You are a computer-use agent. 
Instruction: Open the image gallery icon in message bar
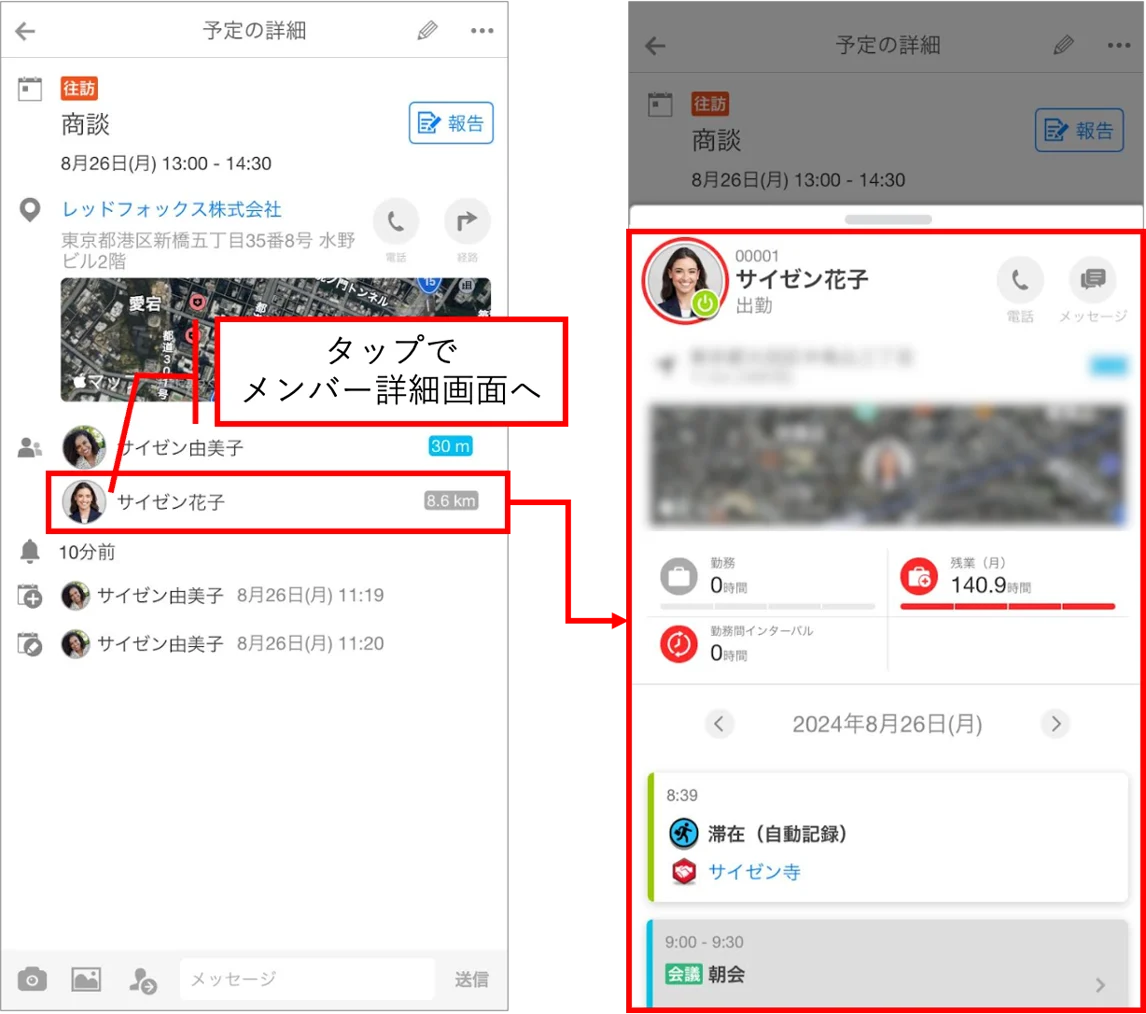pos(86,979)
